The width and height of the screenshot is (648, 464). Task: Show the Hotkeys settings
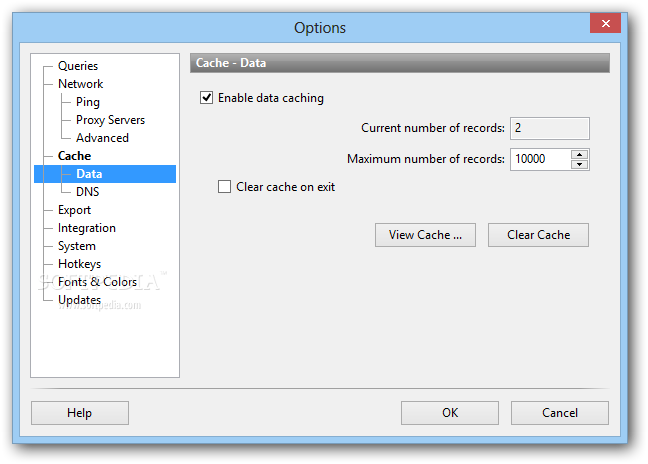tap(79, 264)
